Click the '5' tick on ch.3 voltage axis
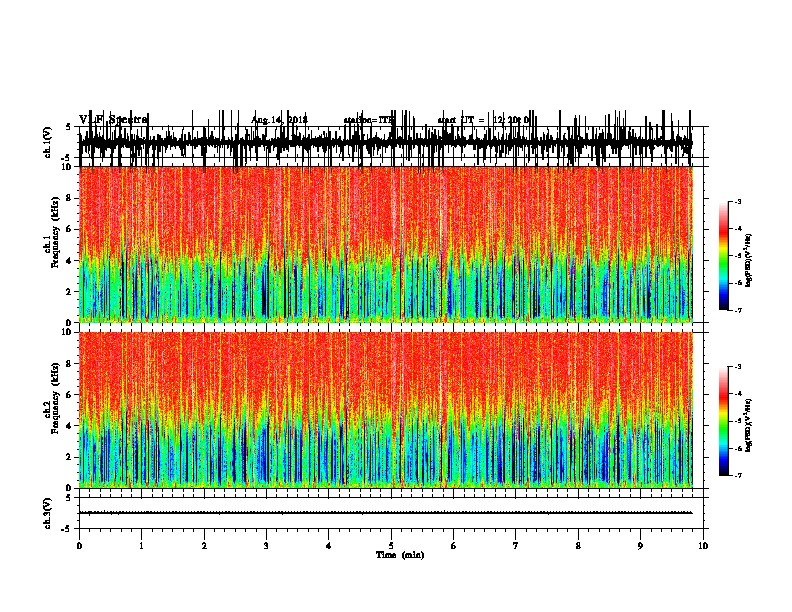 pos(70,498)
